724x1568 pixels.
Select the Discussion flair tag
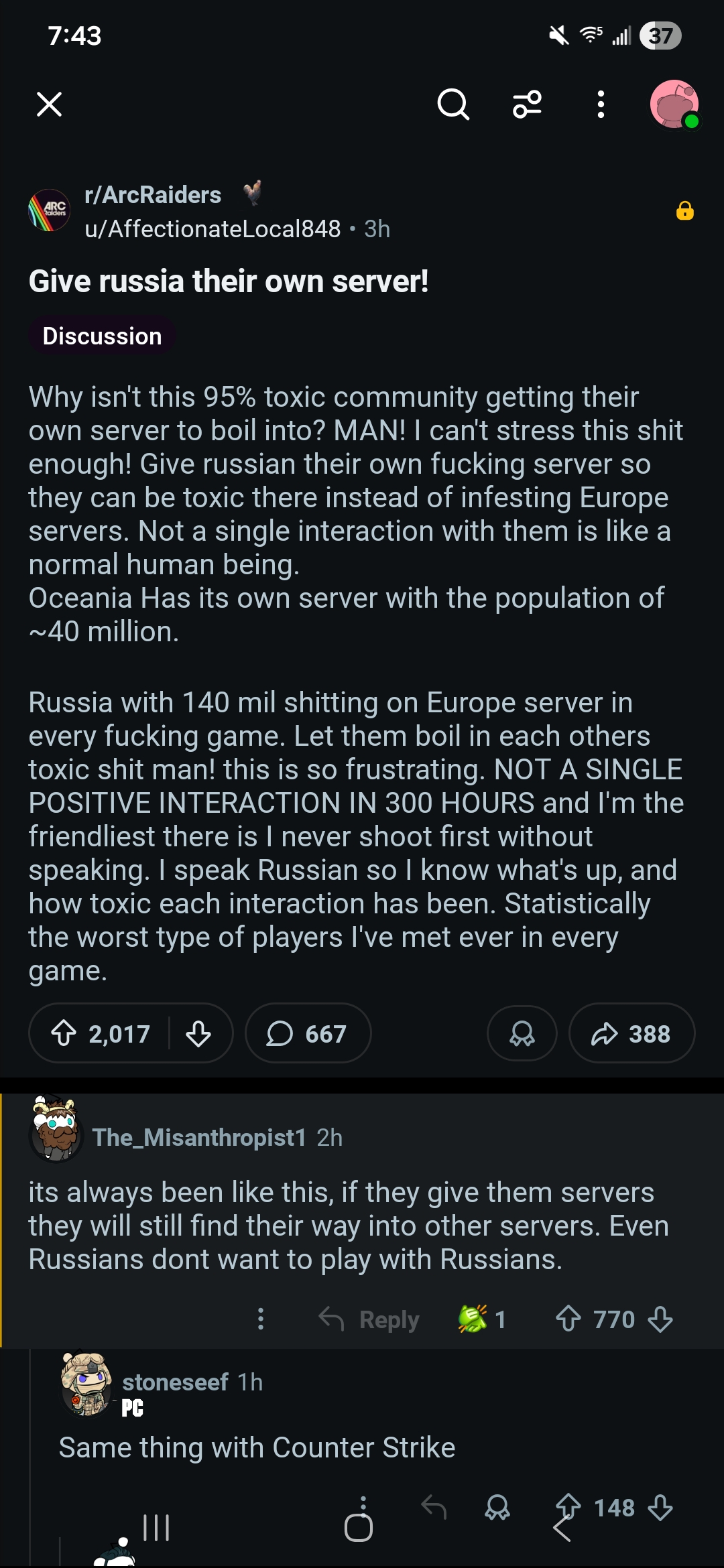pyautogui.click(x=102, y=336)
